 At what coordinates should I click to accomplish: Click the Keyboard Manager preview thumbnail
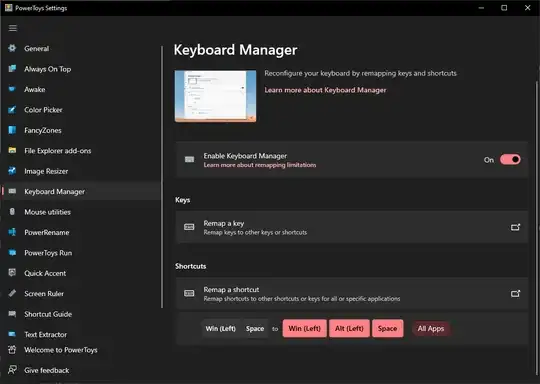pos(215,96)
